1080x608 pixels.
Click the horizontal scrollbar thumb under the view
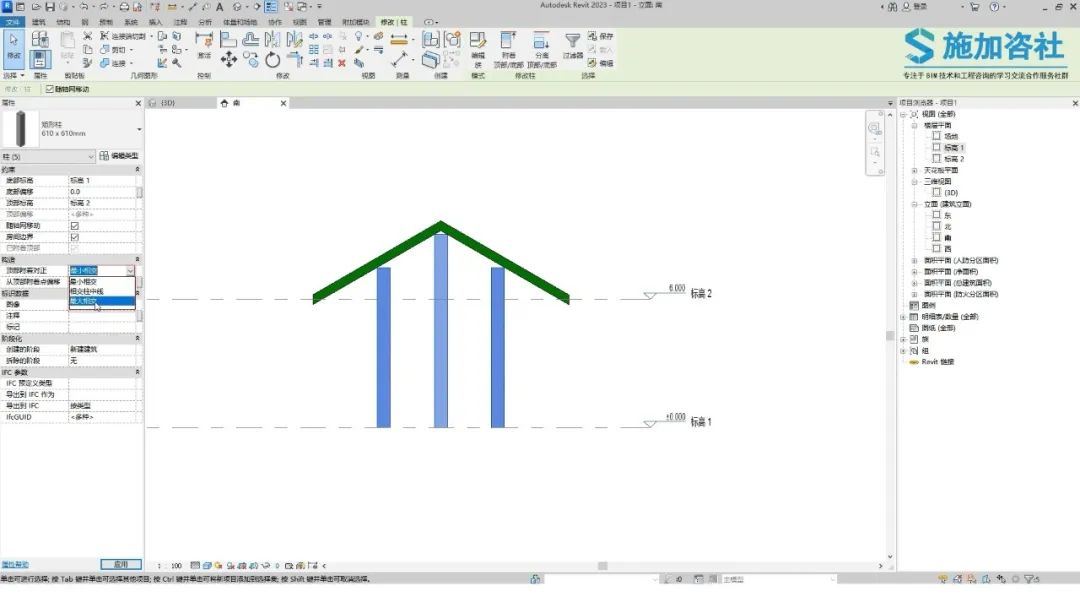603,566
